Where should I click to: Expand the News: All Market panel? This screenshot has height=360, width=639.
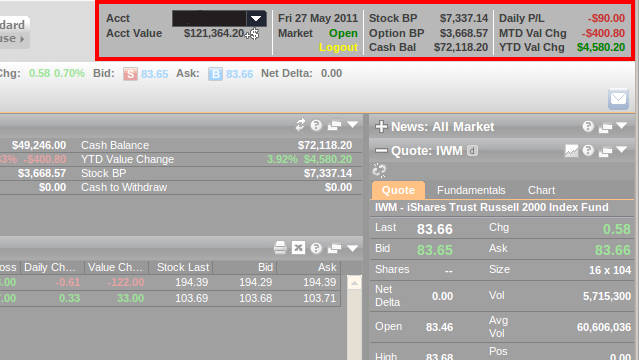pyautogui.click(x=381, y=127)
